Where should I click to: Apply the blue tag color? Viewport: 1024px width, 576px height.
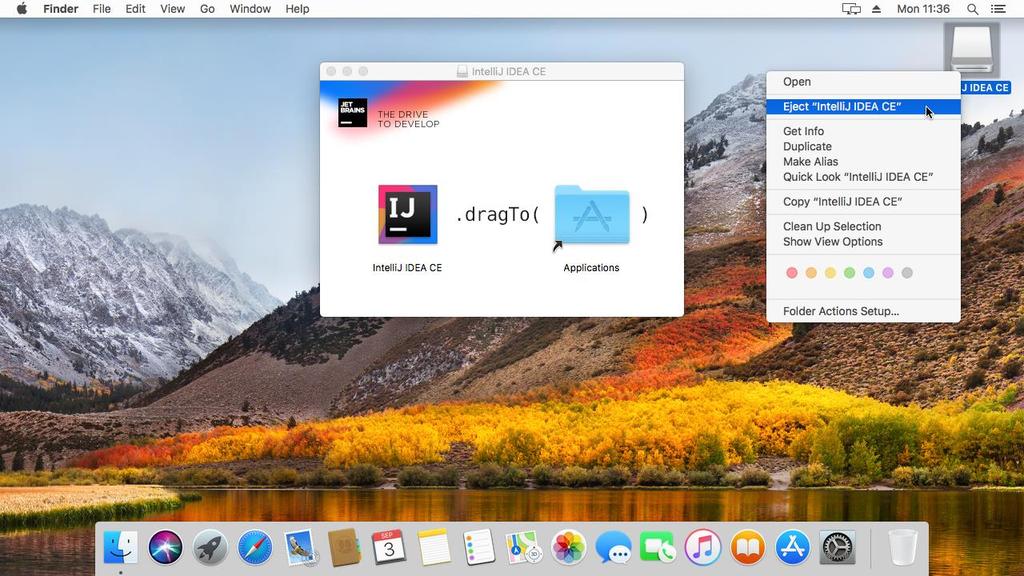click(869, 273)
